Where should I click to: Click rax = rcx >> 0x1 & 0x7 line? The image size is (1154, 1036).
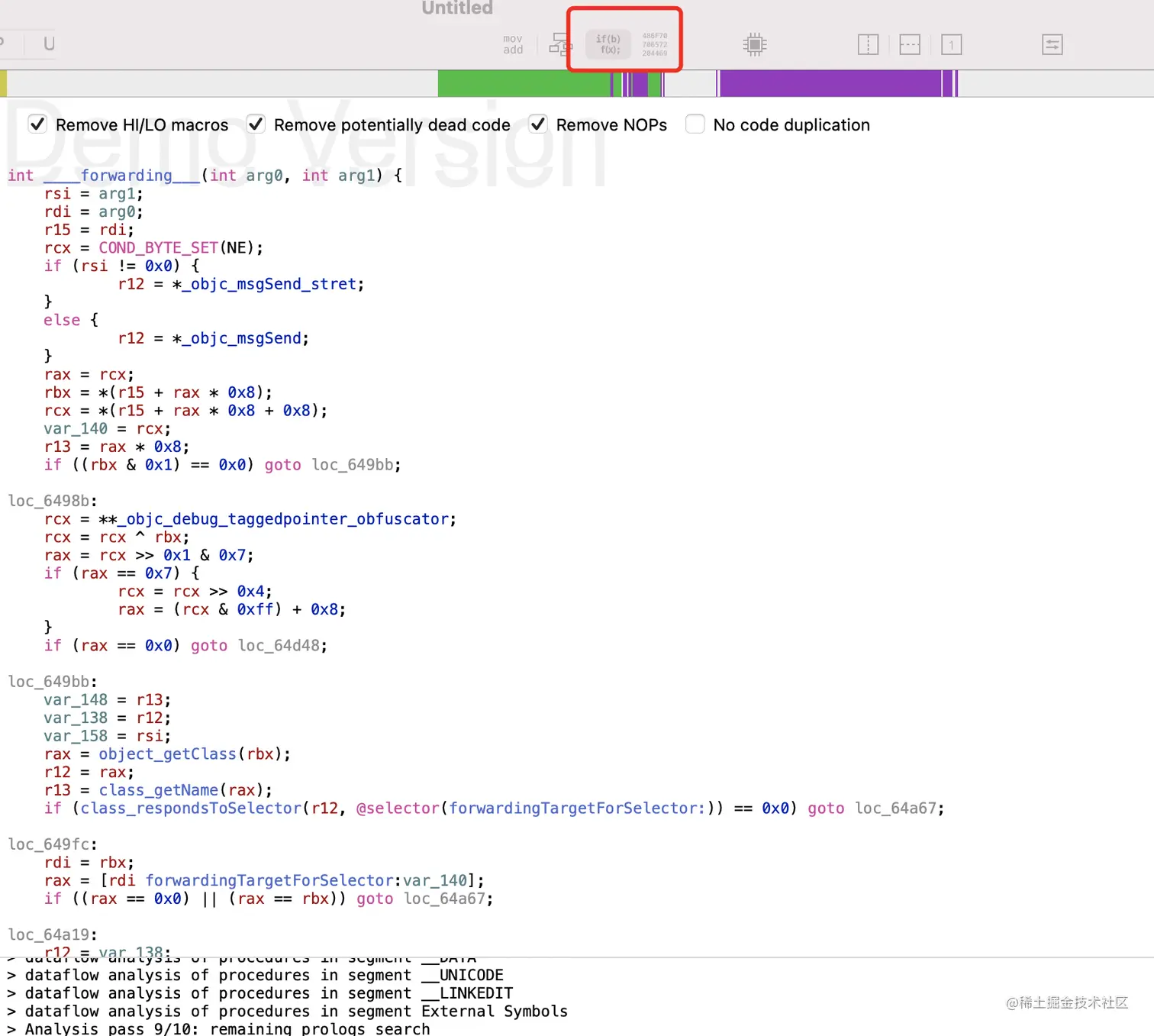click(149, 555)
